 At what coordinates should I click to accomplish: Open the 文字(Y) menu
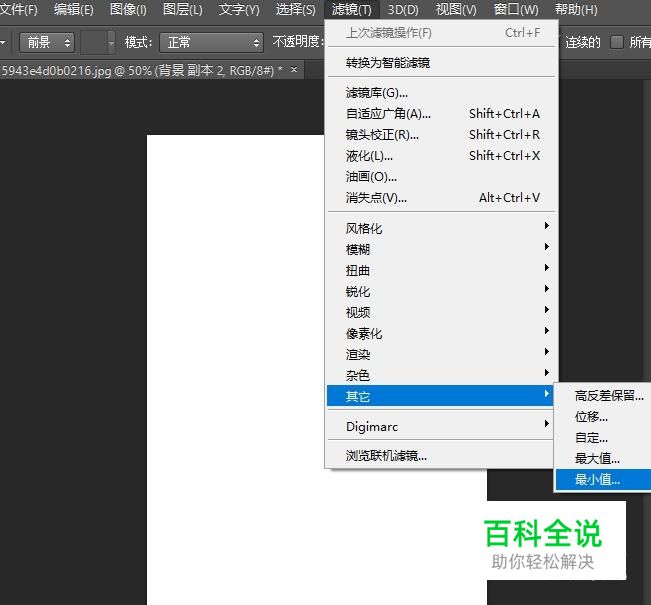click(x=239, y=9)
